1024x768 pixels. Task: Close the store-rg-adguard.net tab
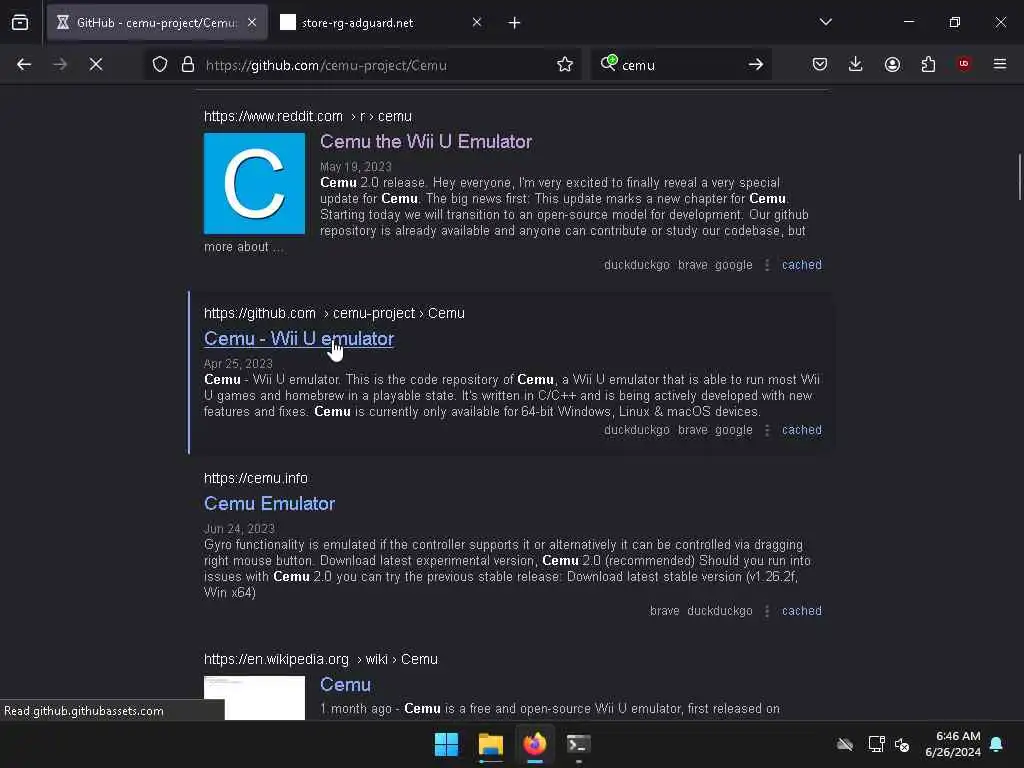477,22
